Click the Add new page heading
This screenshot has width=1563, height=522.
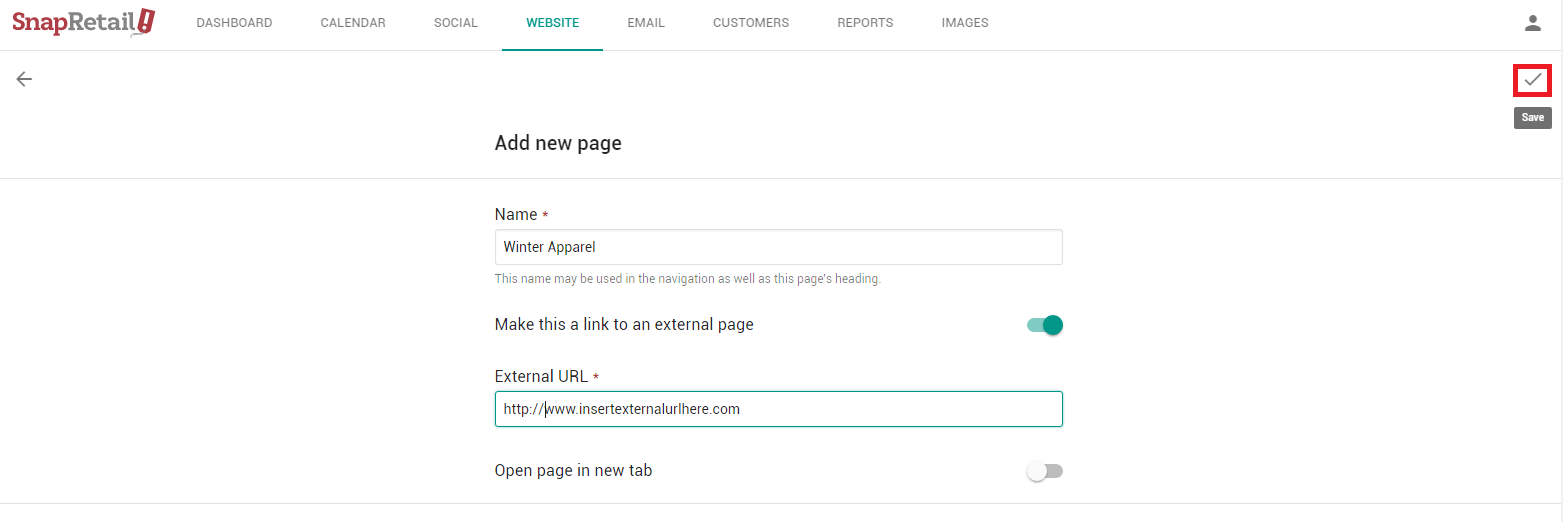[x=558, y=143]
